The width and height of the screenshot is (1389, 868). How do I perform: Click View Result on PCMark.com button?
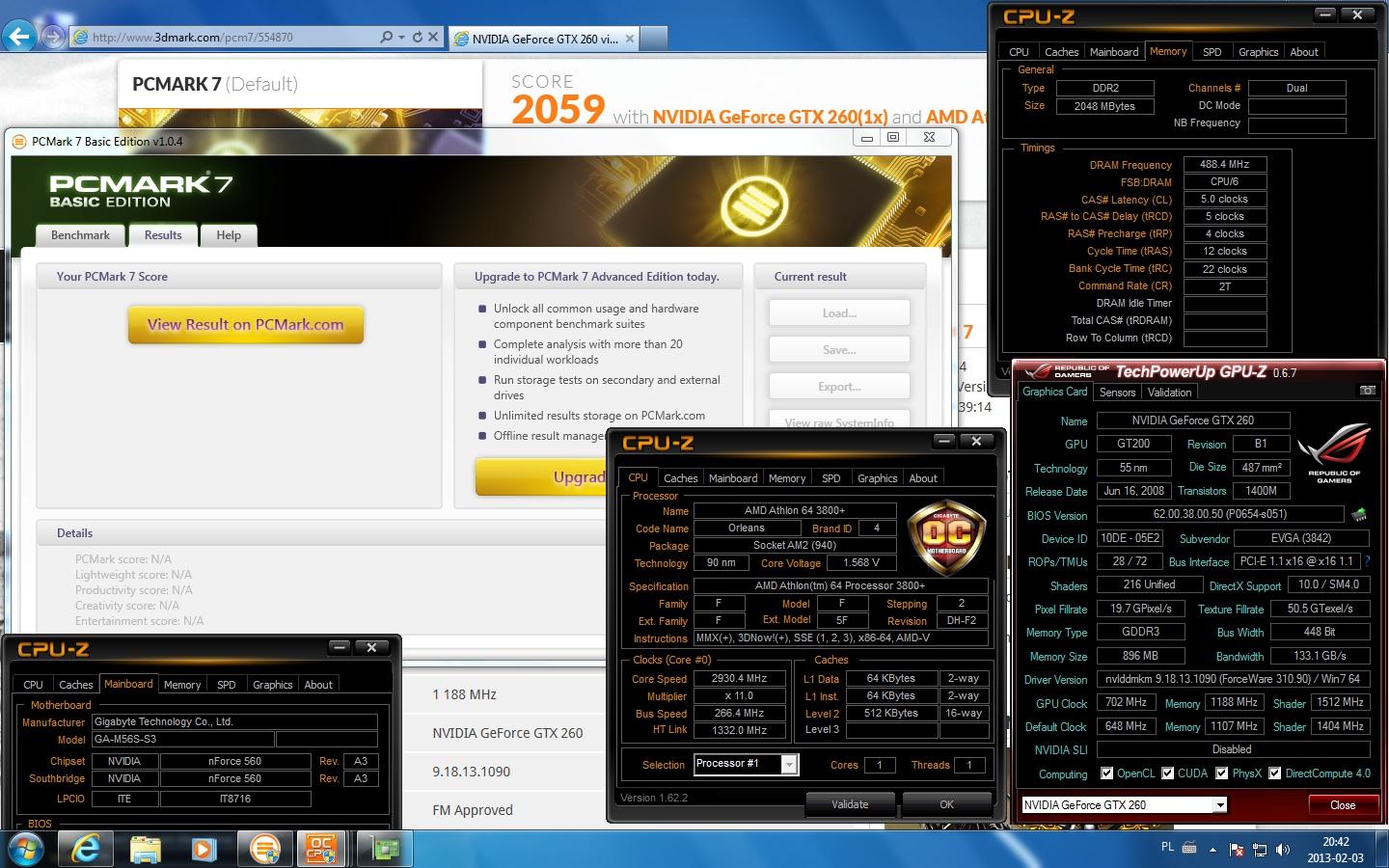point(246,325)
